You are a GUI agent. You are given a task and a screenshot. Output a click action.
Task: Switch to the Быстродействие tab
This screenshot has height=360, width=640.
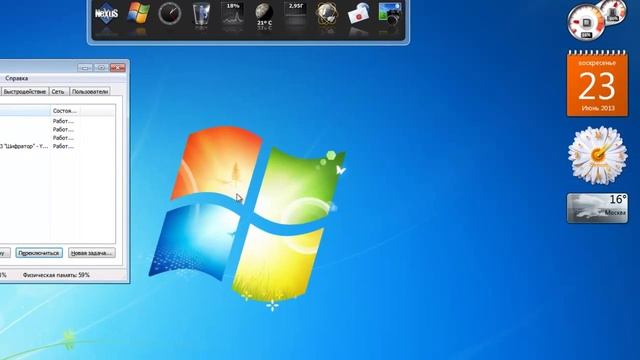pos(24,91)
